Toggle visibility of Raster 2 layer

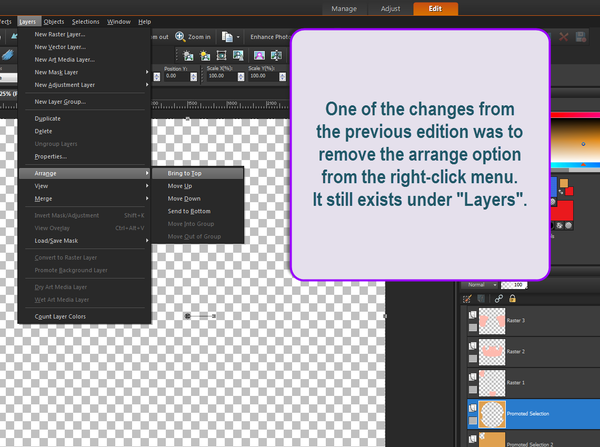473,346
